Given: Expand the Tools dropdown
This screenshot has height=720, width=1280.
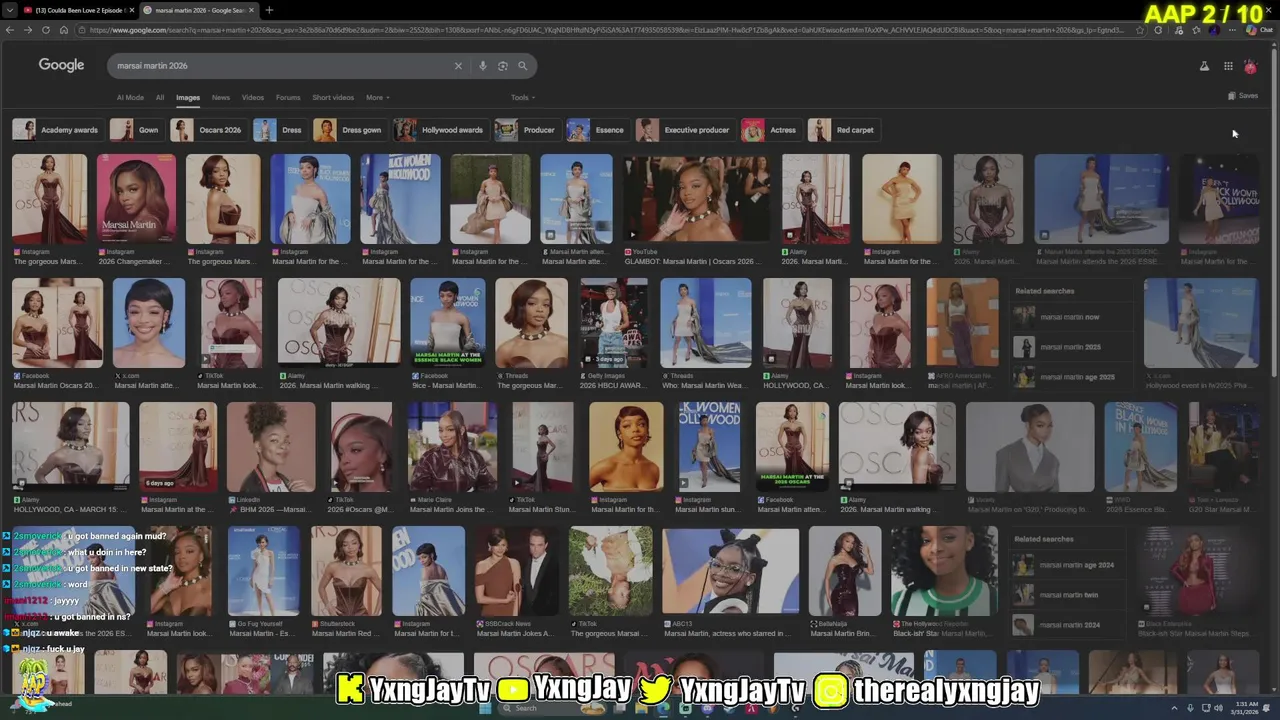Looking at the screenshot, I should [x=523, y=98].
